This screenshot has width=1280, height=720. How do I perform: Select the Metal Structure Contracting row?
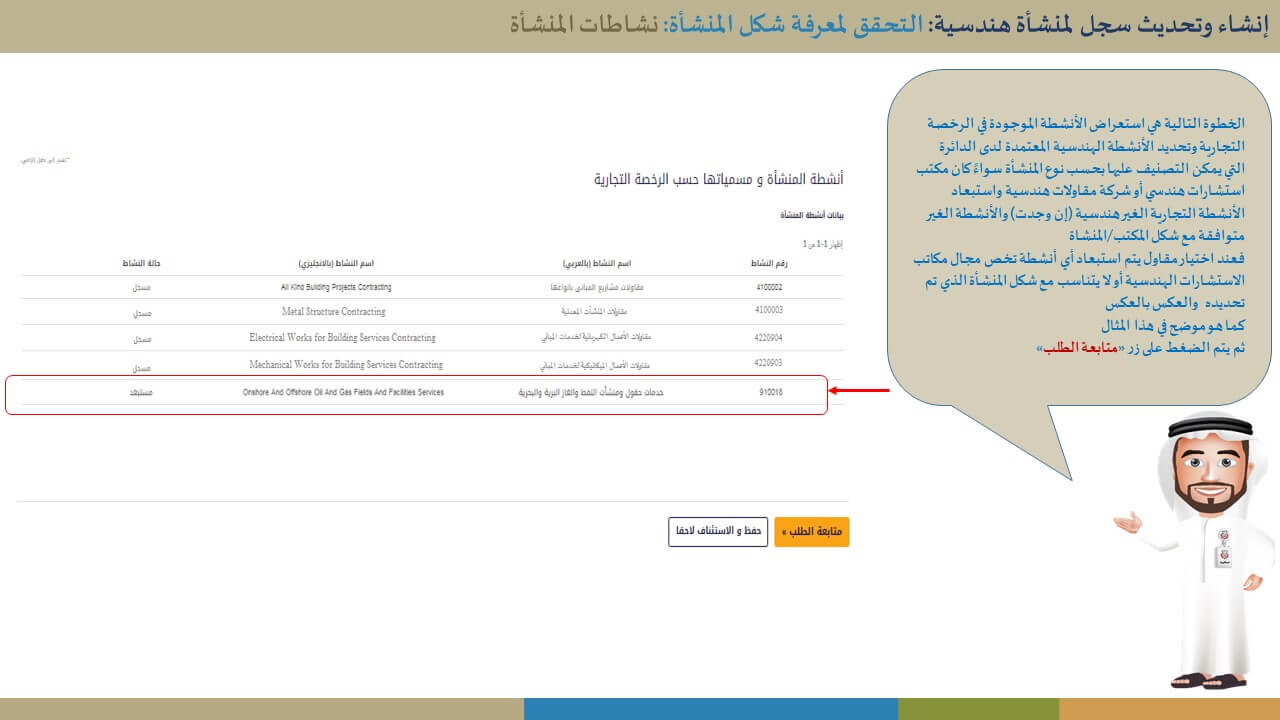coord(335,312)
